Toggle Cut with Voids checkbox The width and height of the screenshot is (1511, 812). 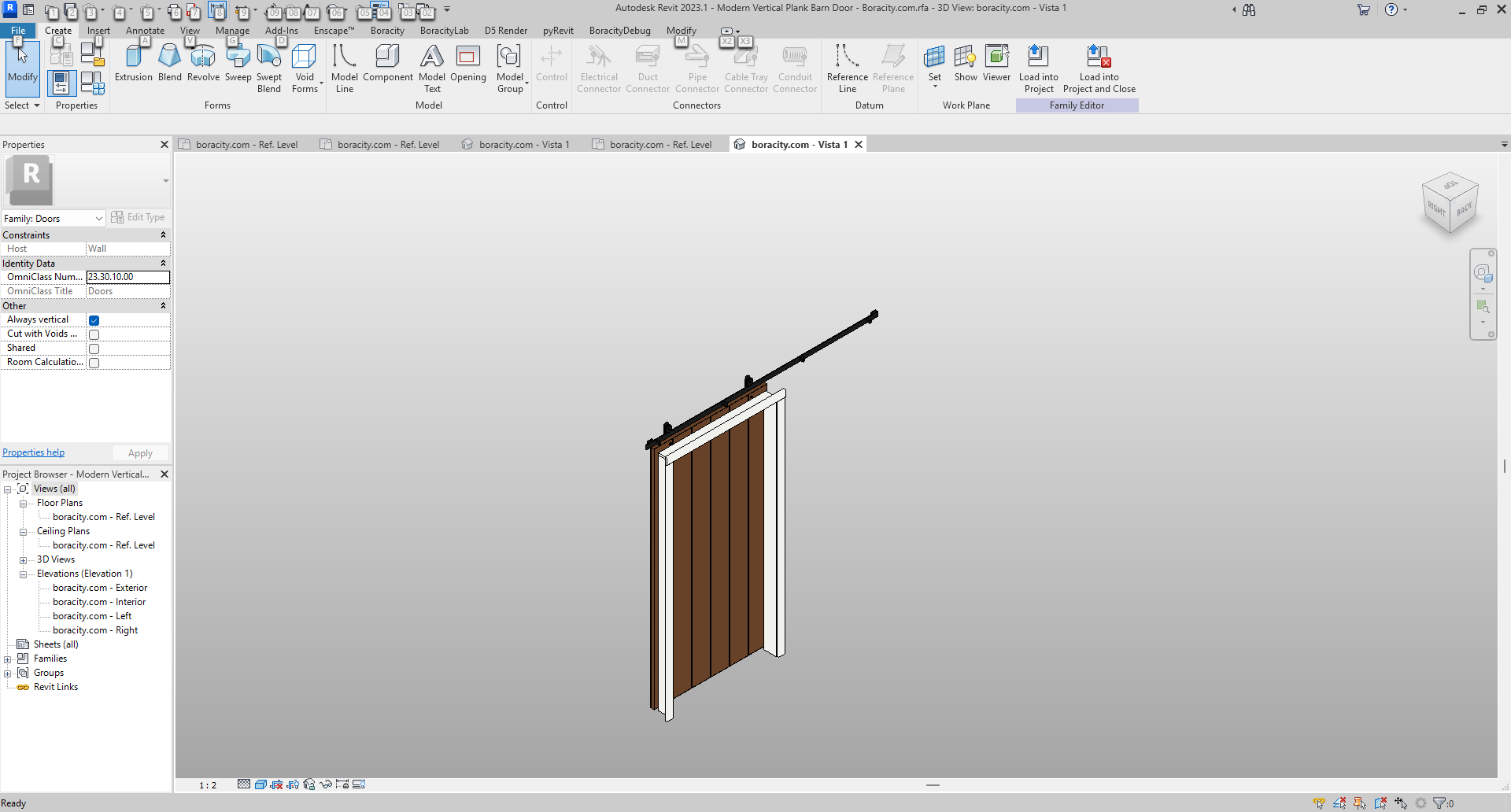(94, 334)
